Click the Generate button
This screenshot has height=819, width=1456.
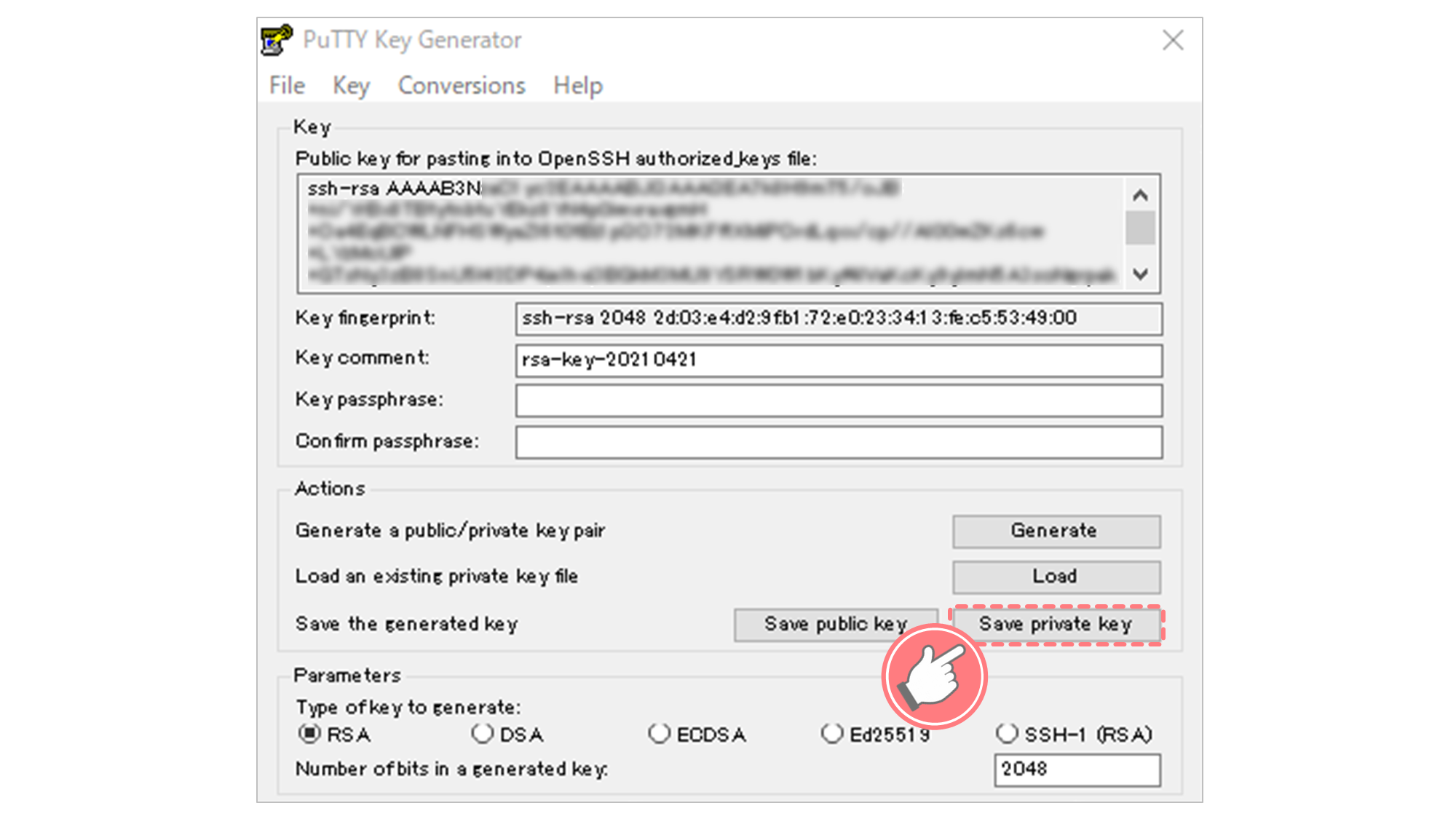[x=1056, y=531]
